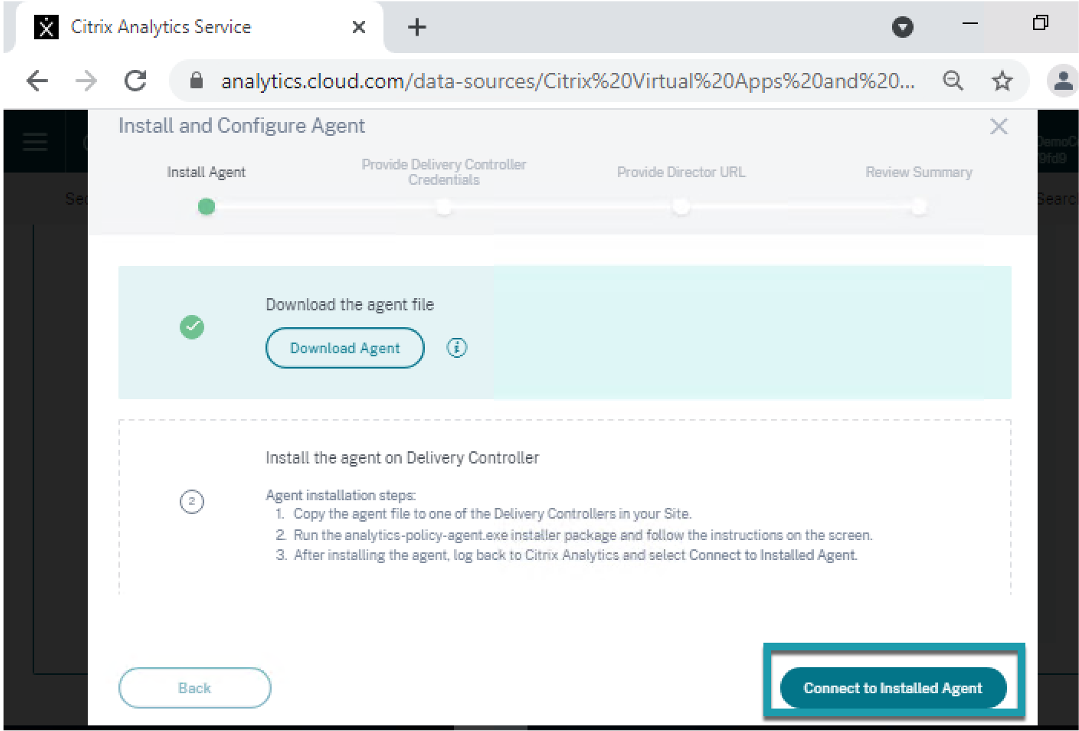Open the browser profile avatar icon
Viewport: 1079px width, 731px height.
1062,81
